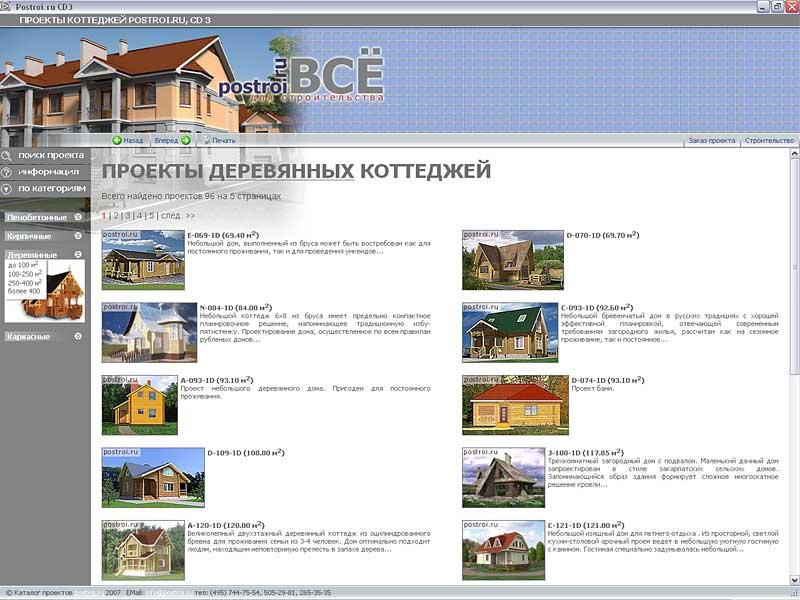The width and height of the screenshot is (800, 600).
Task: Click the 'след. >>' next page link
Action: pos(177,215)
